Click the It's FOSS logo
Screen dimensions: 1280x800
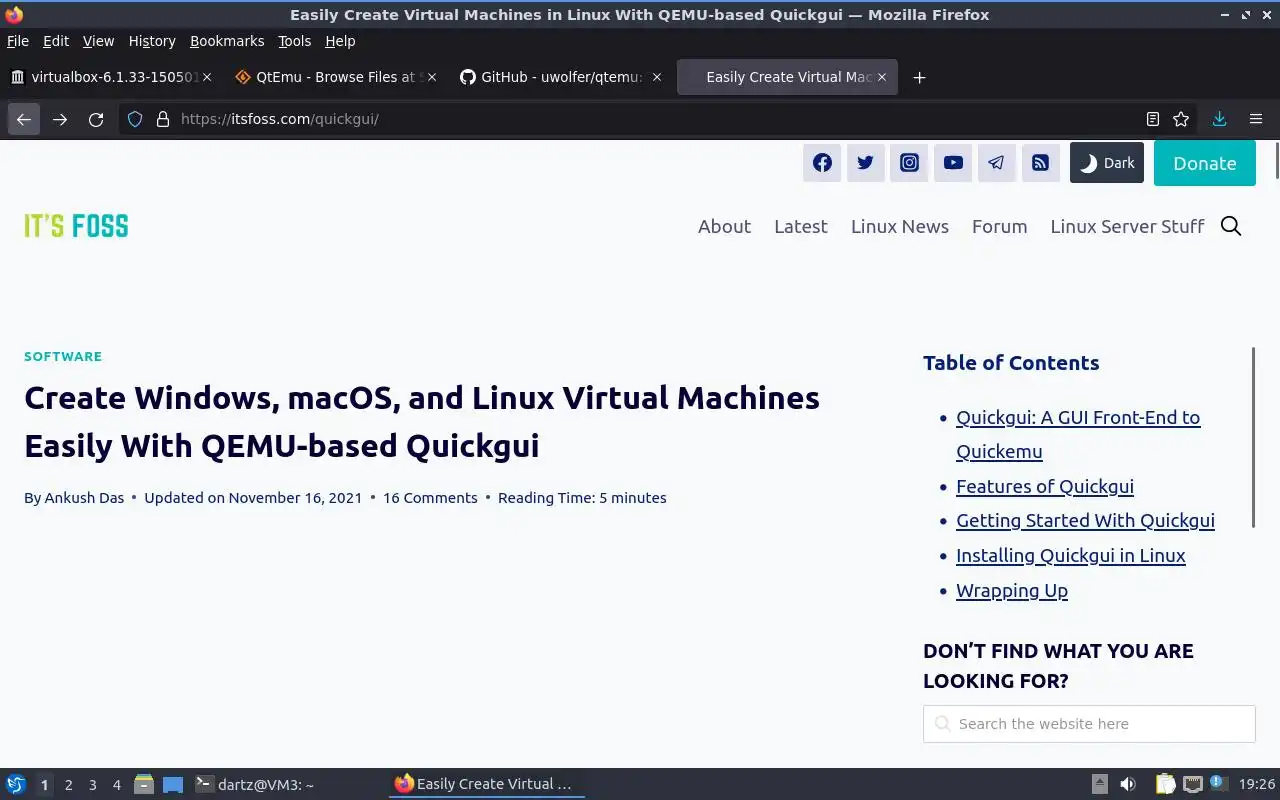coord(76,226)
